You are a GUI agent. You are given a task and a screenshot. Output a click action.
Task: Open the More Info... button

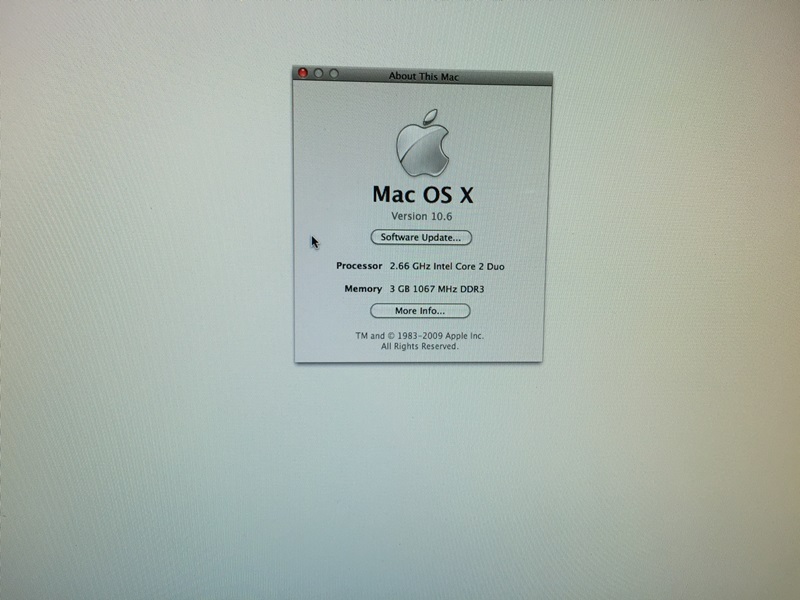point(420,311)
